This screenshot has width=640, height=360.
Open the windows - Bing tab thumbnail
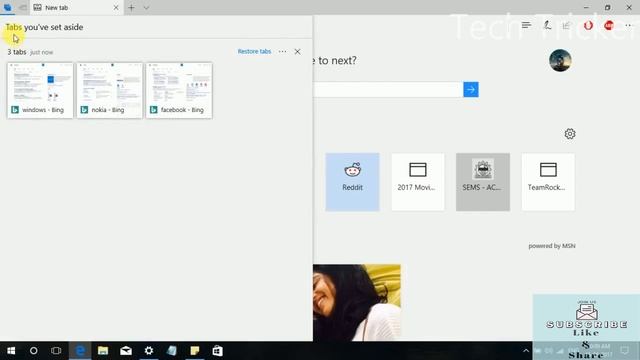click(40, 90)
